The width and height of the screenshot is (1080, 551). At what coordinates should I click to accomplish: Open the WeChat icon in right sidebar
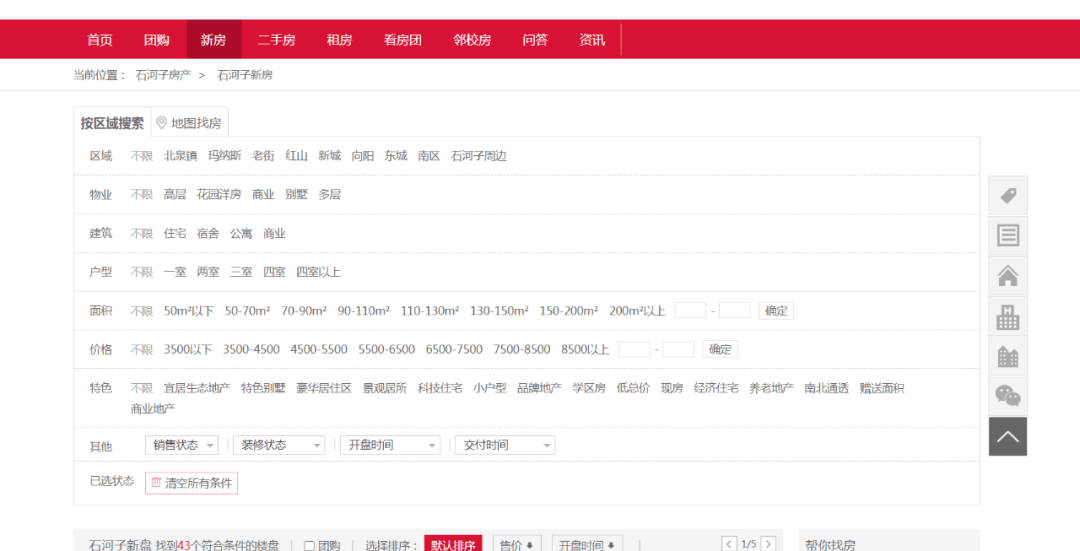(x=1008, y=396)
